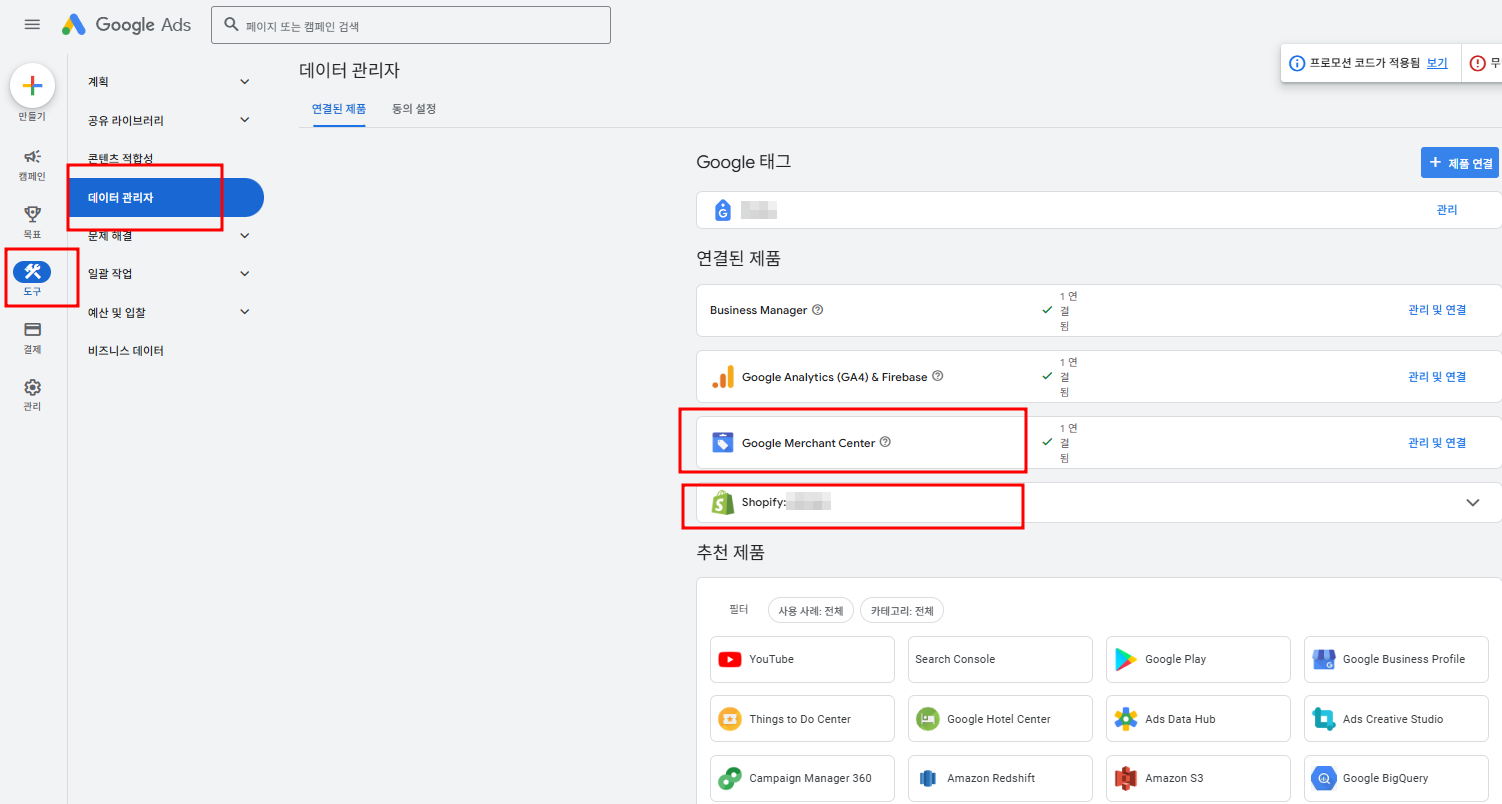Click Google Merchant Center icon
The width and height of the screenshot is (1502, 804).
point(723,442)
